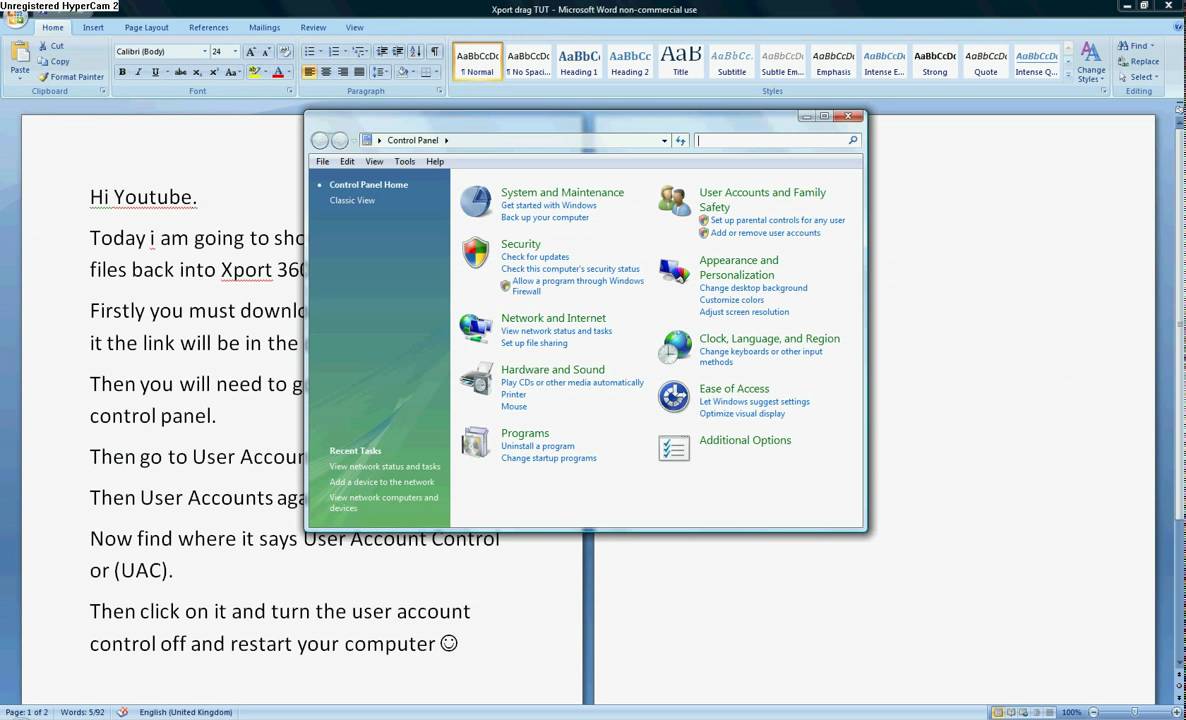This screenshot has width=1186, height=720.
Task: Click the Cut scissors button
Action: (x=51, y=46)
